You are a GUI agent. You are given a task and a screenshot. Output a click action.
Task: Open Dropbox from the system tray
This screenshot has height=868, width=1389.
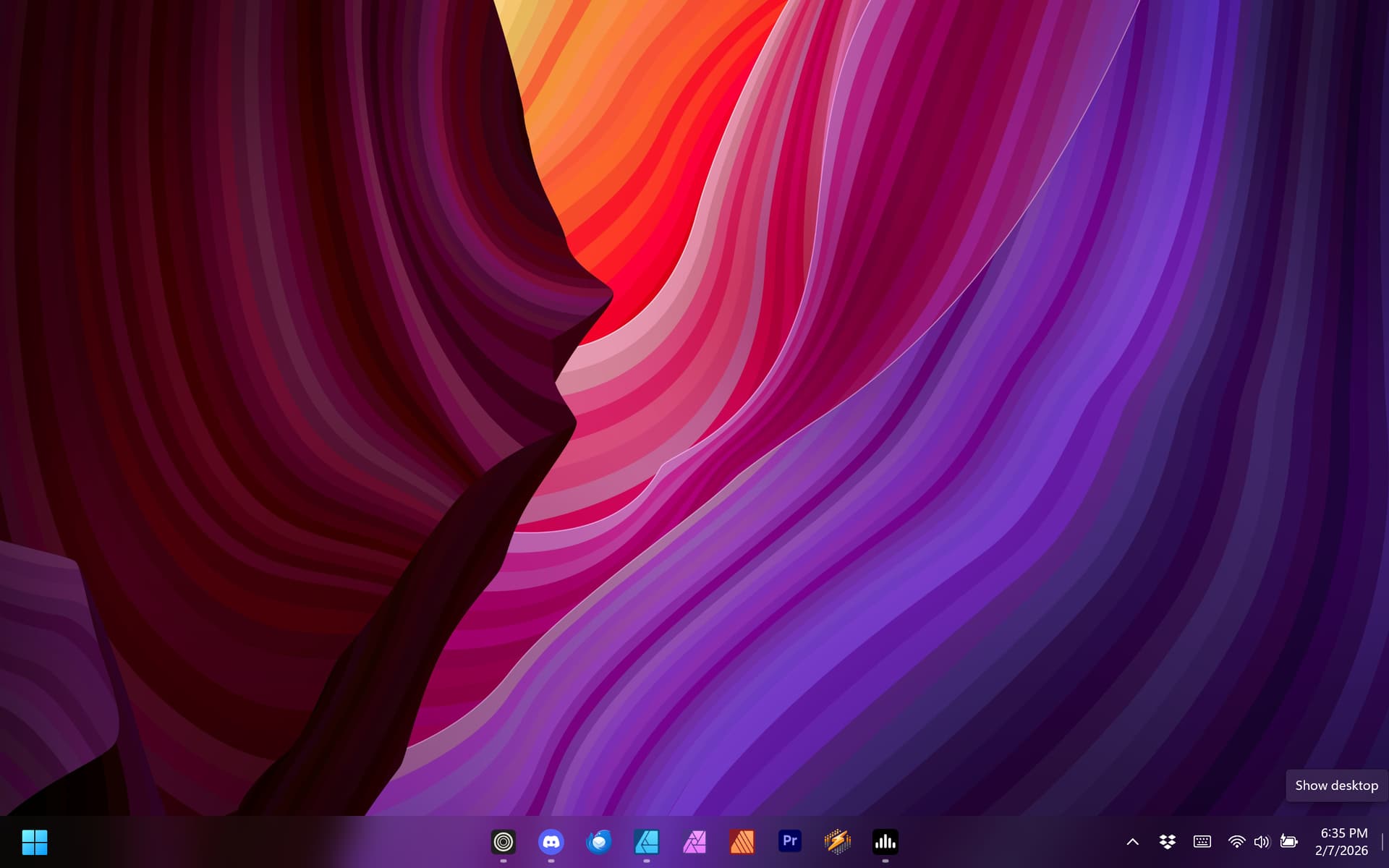click(x=1167, y=842)
